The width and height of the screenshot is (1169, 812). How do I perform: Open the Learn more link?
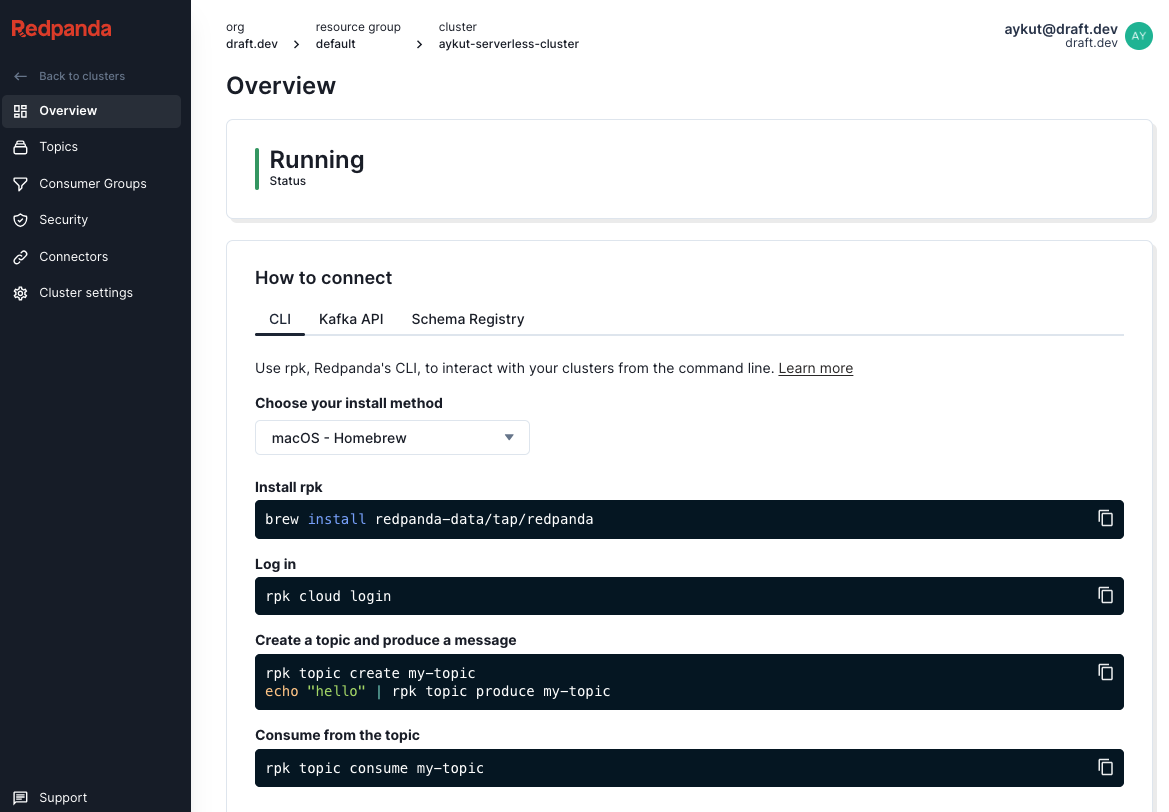pos(816,368)
